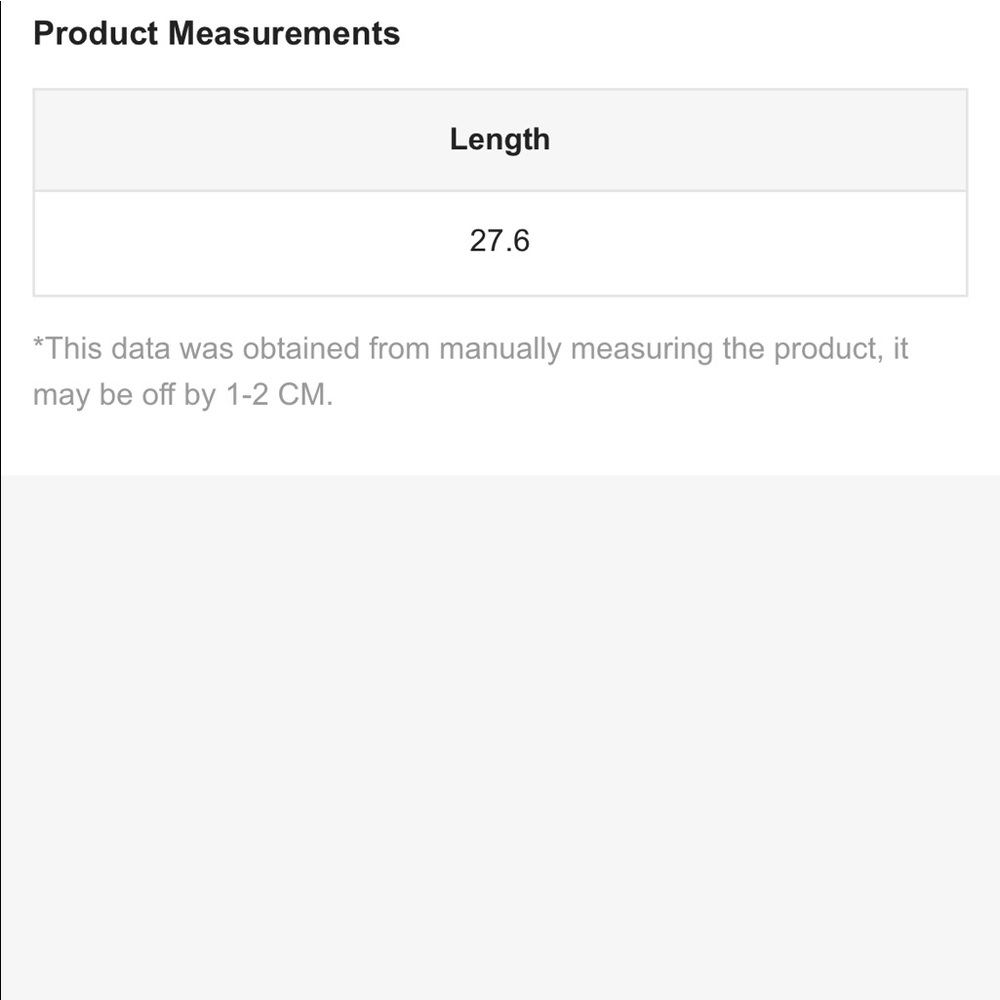Click the word "measuring" in the disclaimer
The height and width of the screenshot is (1000, 1000).
[641, 349]
